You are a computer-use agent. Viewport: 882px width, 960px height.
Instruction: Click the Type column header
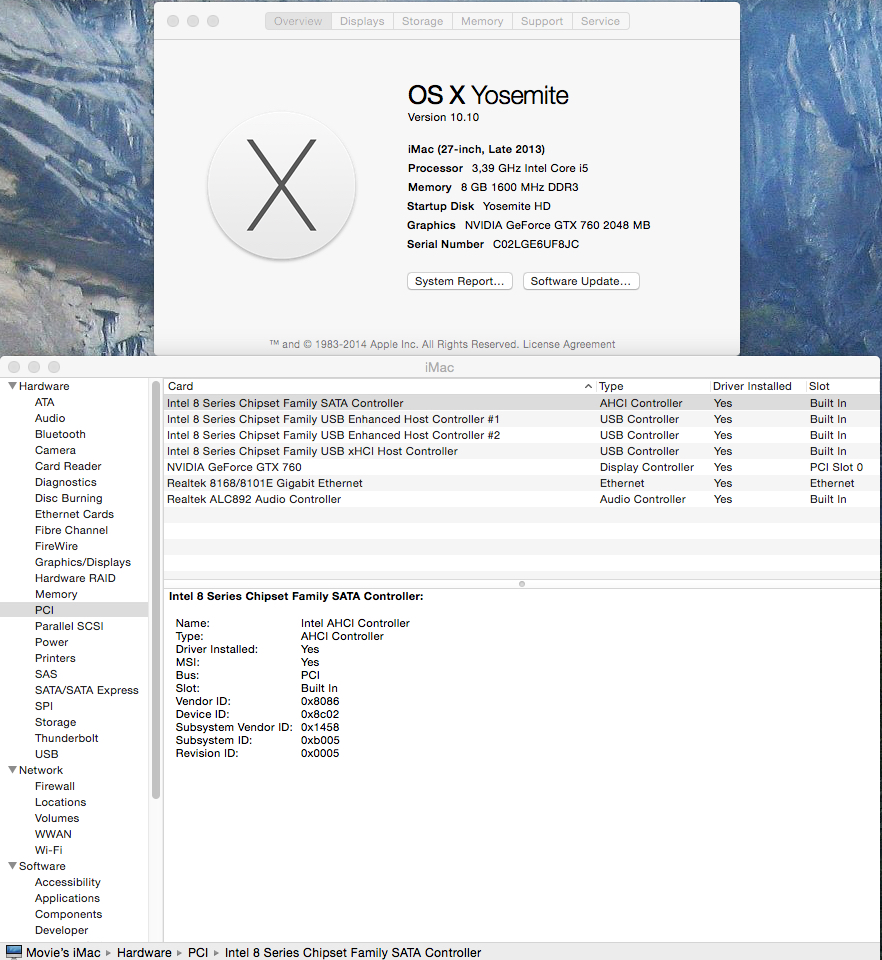coord(652,386)
